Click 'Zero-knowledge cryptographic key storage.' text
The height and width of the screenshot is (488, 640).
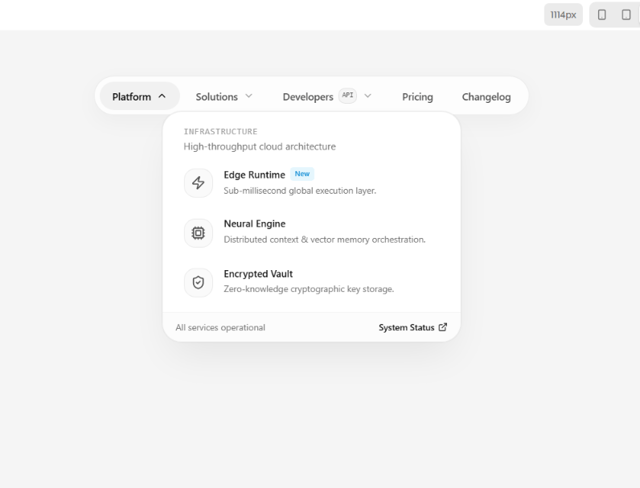[x=309, y=289]
